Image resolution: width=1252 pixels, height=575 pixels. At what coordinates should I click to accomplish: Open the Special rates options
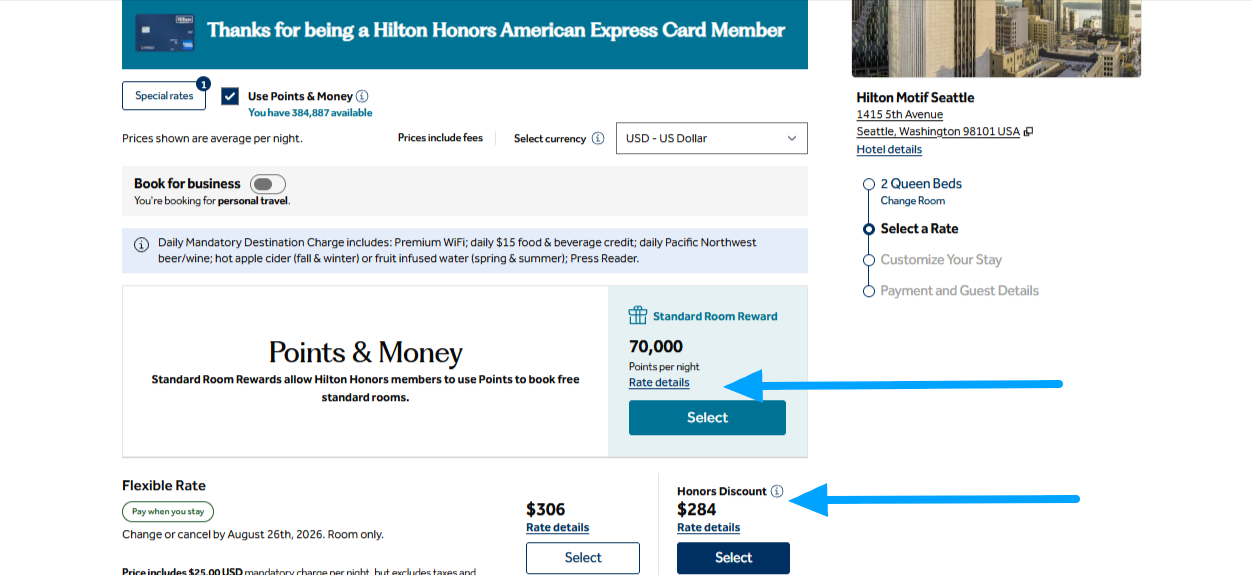[x=164, y=96]
